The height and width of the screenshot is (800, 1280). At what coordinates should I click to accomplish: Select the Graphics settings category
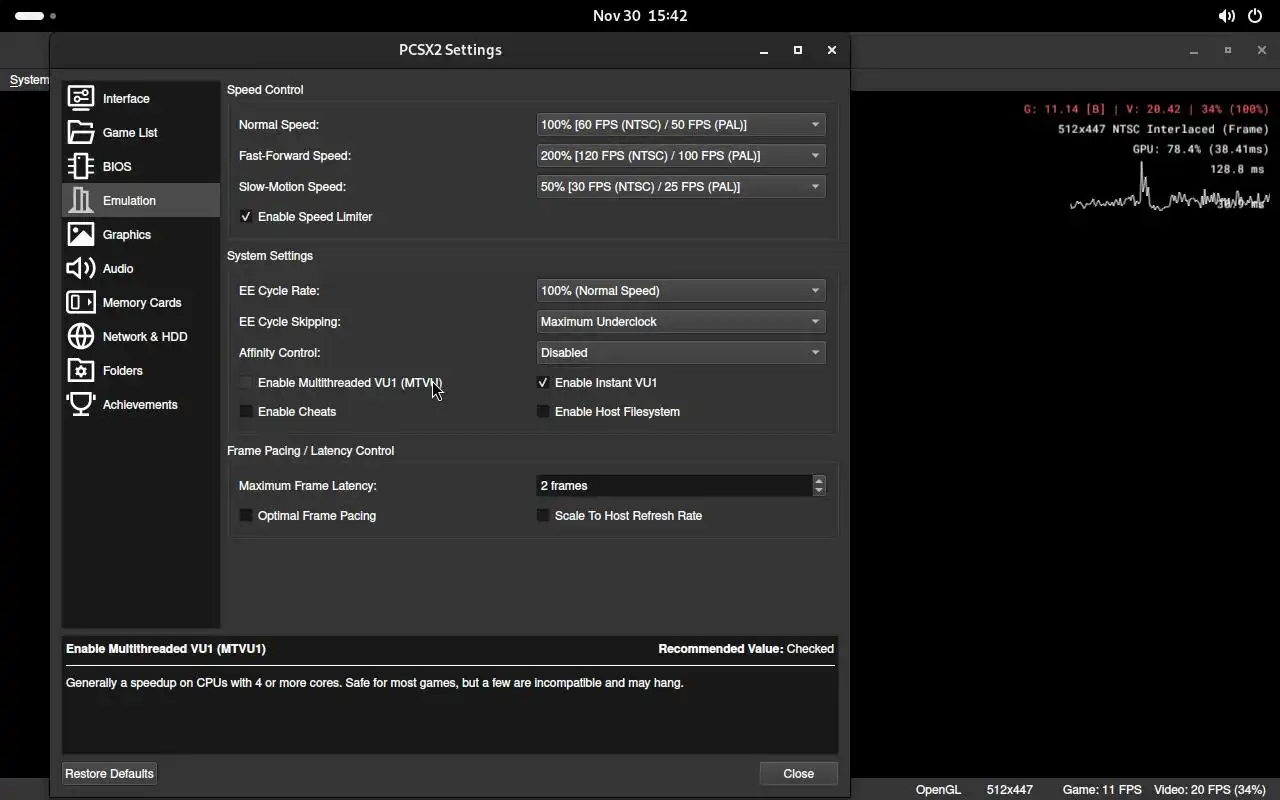[141, 234]
